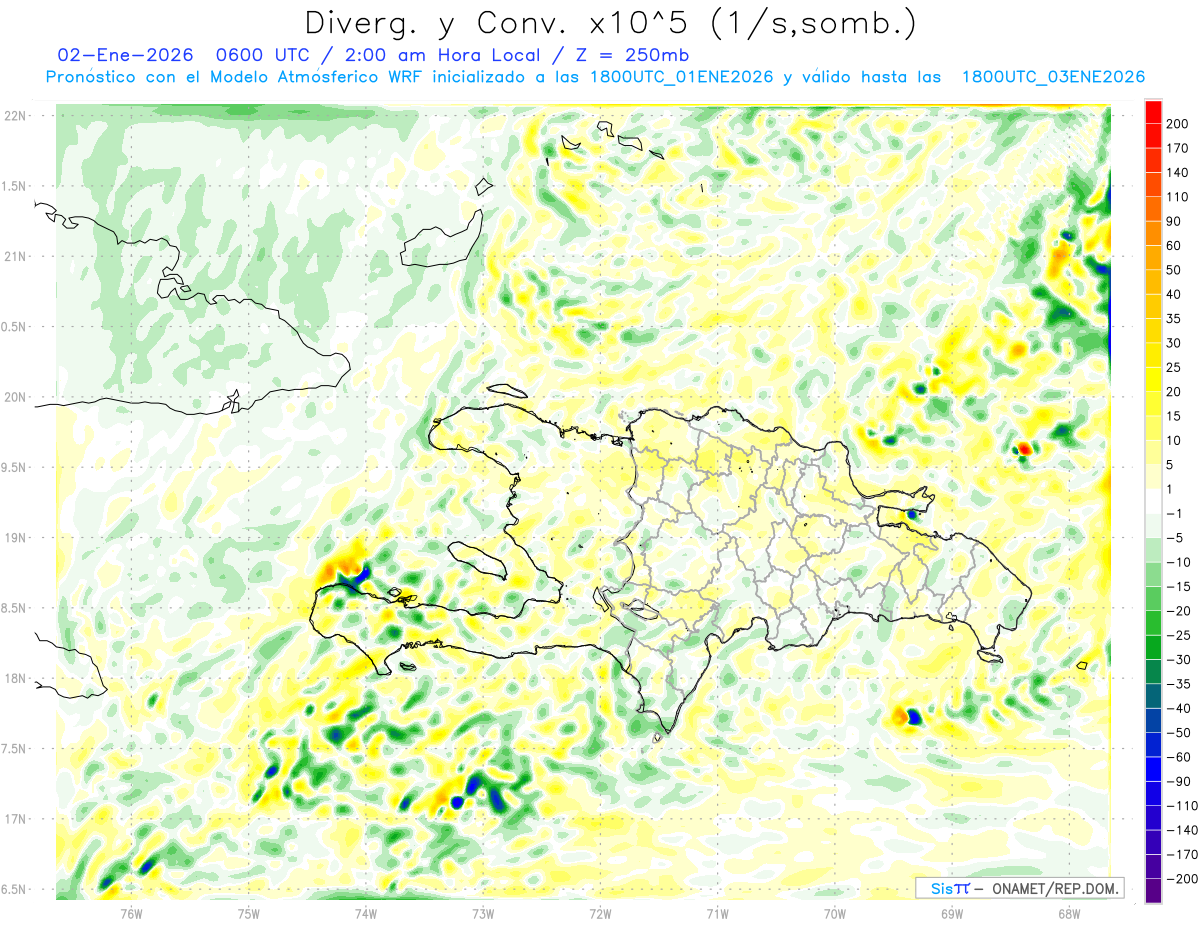
Task: Click the '-200' colorbar value
Action: point(1182,879)
